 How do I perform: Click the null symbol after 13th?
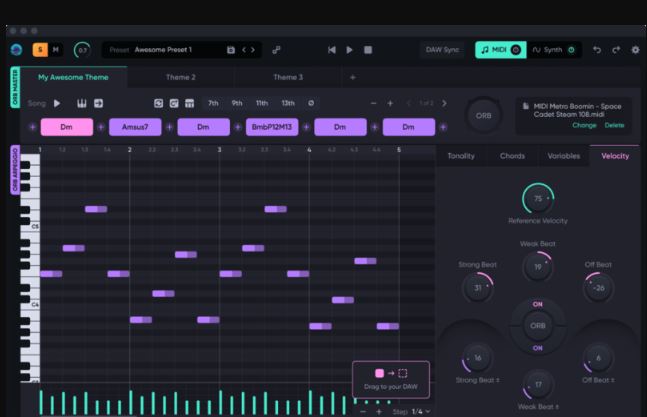coord(311,103)
